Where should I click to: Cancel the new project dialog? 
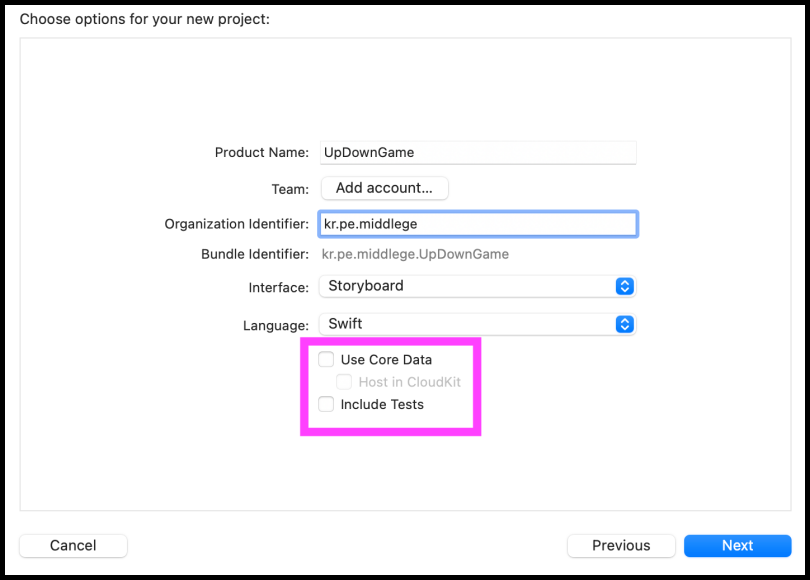pos(73,545)
